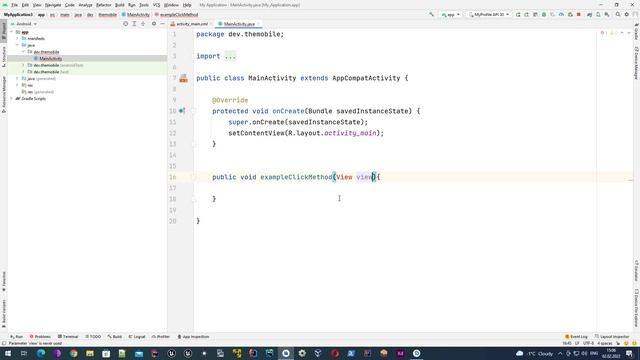
Task: Click the UTF-8 encoding in status bar
Action: [588, 343]
